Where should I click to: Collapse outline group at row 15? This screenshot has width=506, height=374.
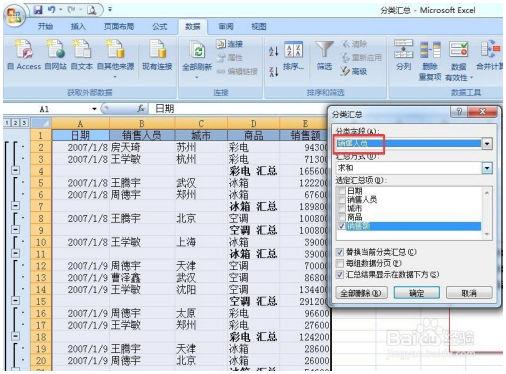tap(15, 301)
